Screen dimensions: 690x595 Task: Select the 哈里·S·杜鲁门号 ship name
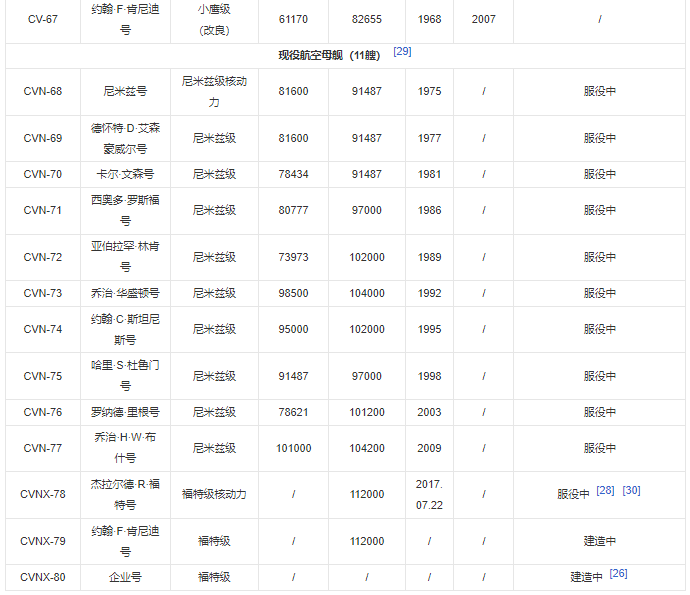125,376
